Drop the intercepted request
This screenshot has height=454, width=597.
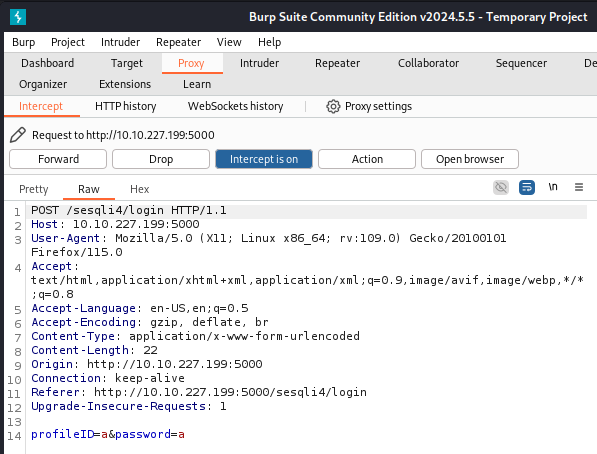pos(161,159)
